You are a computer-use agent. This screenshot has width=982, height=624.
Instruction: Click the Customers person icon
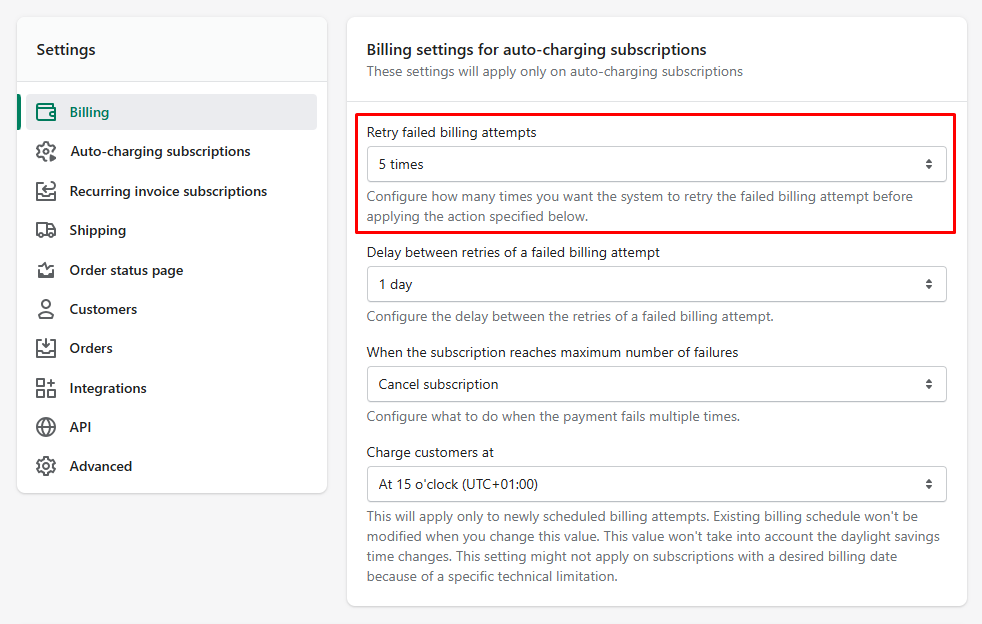click(46, 309)
